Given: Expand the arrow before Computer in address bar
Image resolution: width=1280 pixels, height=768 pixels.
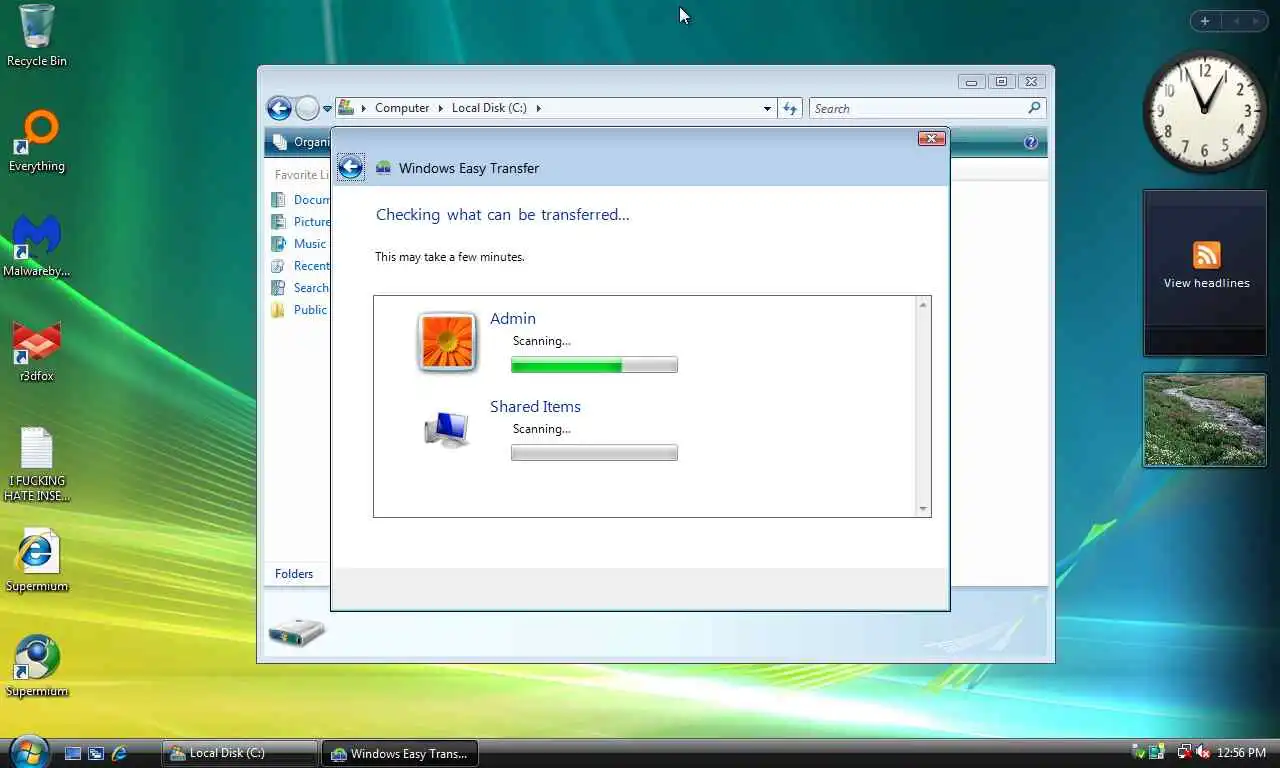Looking at the screenshot, I should tap(363, 108).
